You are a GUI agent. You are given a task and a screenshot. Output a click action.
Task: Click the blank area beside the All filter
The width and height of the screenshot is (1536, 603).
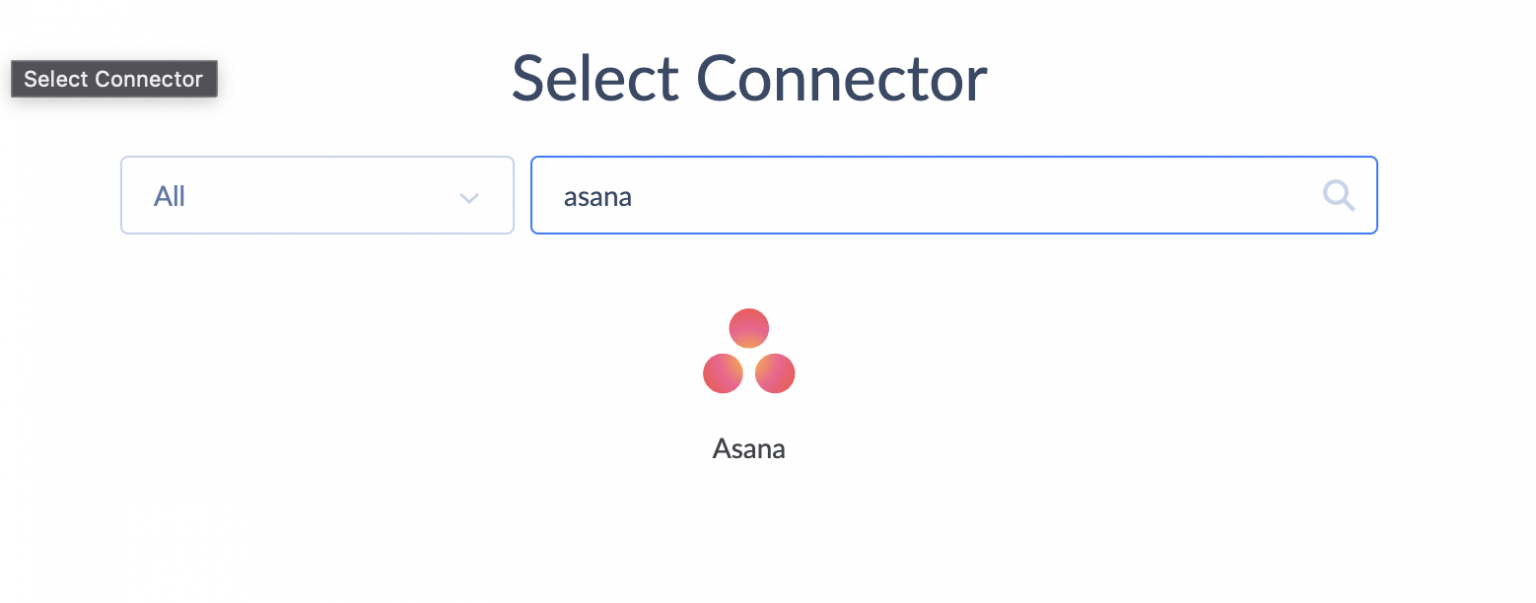click(320, 197)
